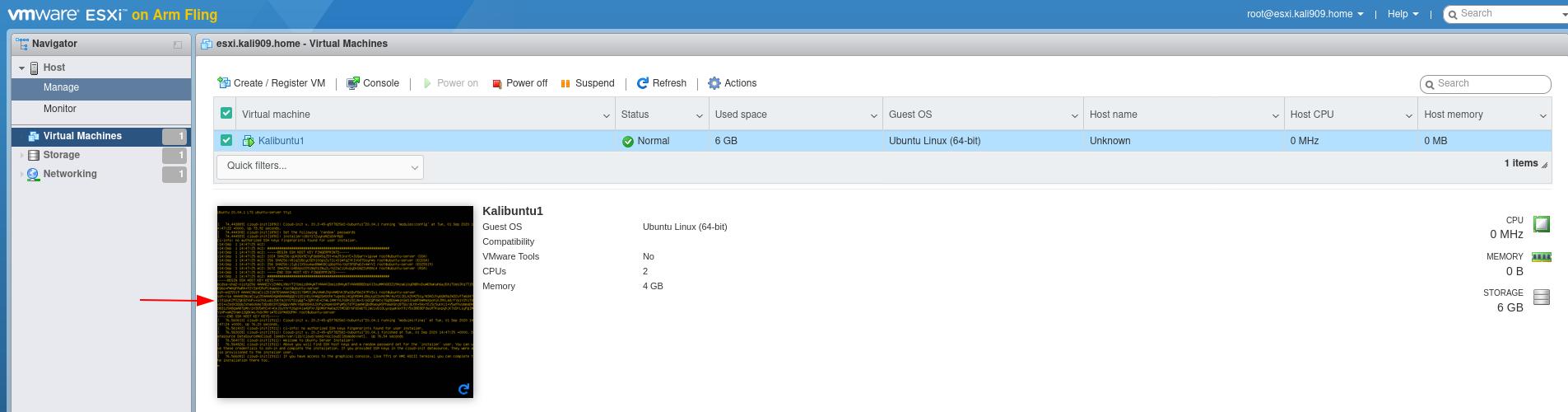Select Monitor under Host
The width and height of the screenshot is (1568, 412).
(x=101, y=109)
